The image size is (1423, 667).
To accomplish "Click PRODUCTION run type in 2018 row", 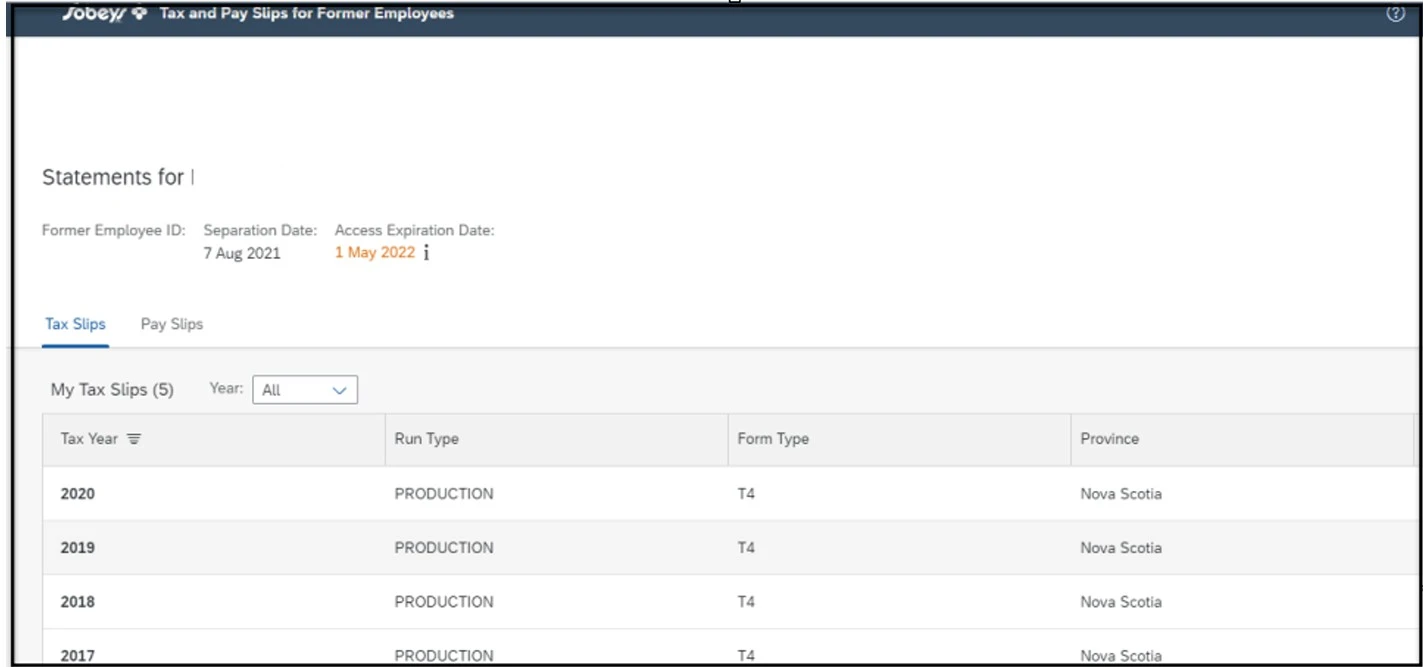I will point(444,602).
